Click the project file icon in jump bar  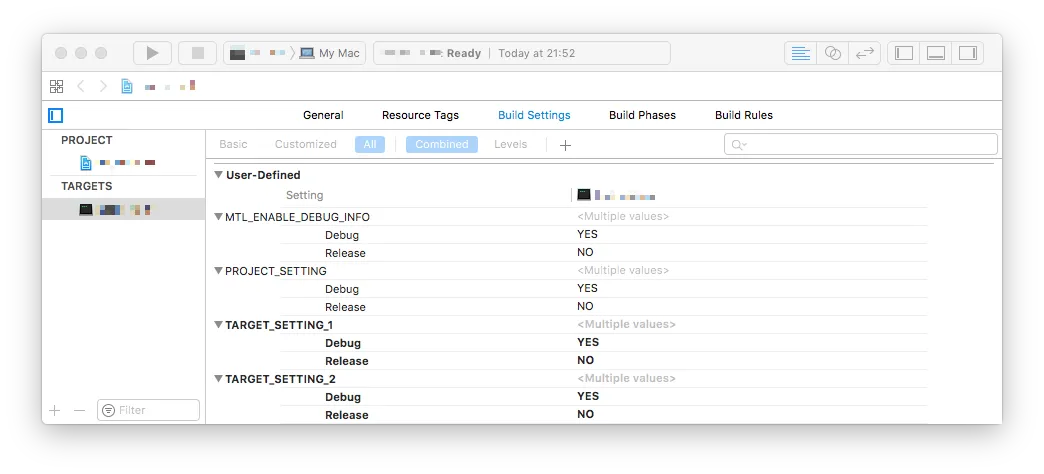(x=127, y=87)
